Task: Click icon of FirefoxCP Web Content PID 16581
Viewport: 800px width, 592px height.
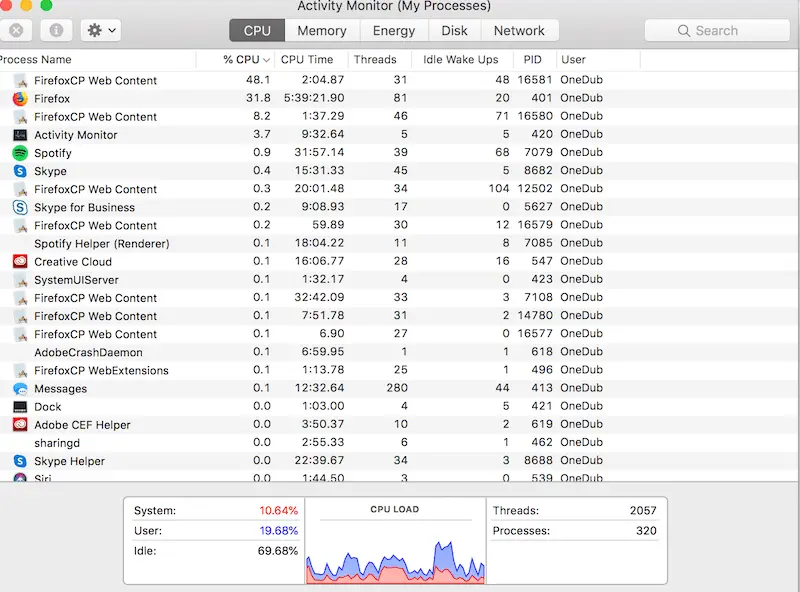Action: [x=20, y=81]
